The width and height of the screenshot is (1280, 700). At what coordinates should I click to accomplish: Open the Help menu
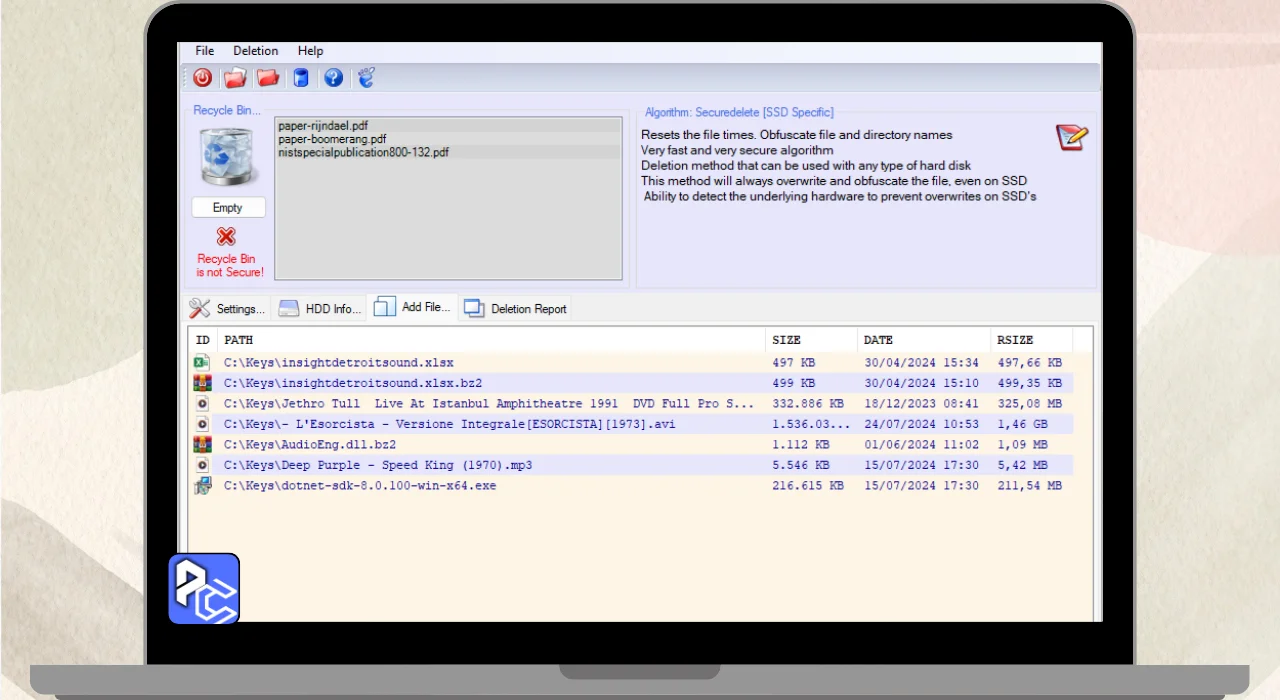coord(311,51)
